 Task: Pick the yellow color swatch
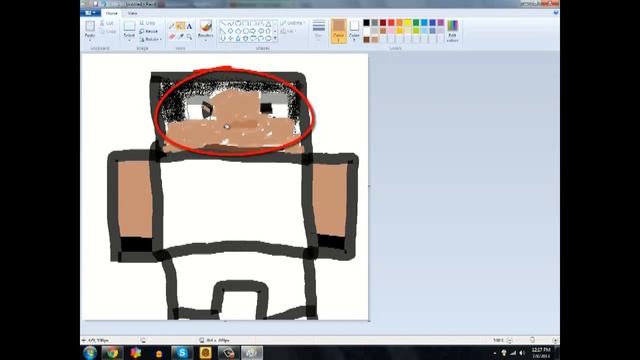[408, 22]
